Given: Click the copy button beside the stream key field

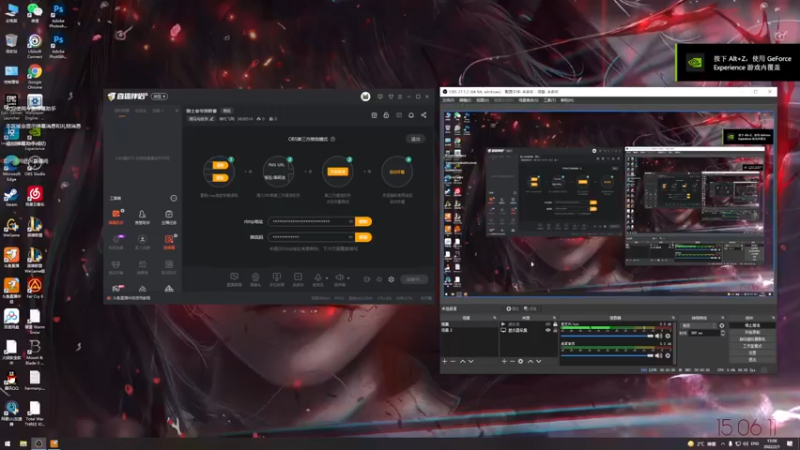Looking at the screenshot, I should tap(363, 237).
